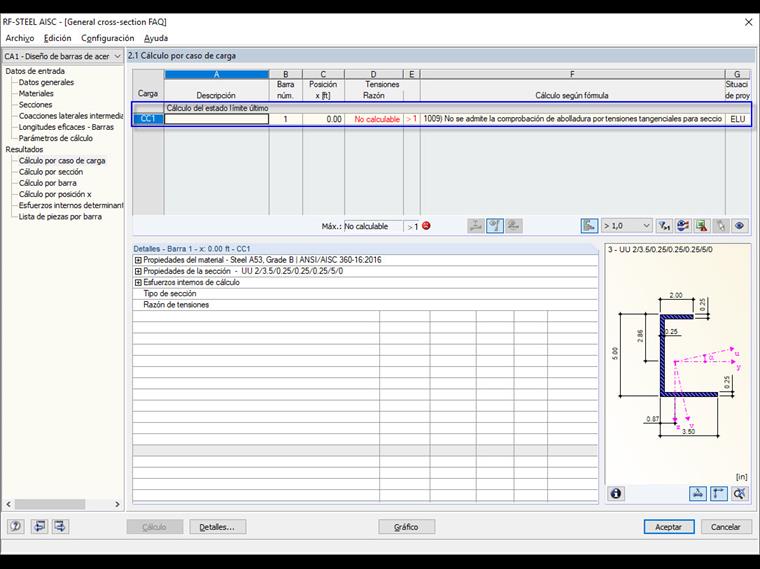The image size is (760, 569).
Task: Click the Resultados tree node
Action: point(24,149)
